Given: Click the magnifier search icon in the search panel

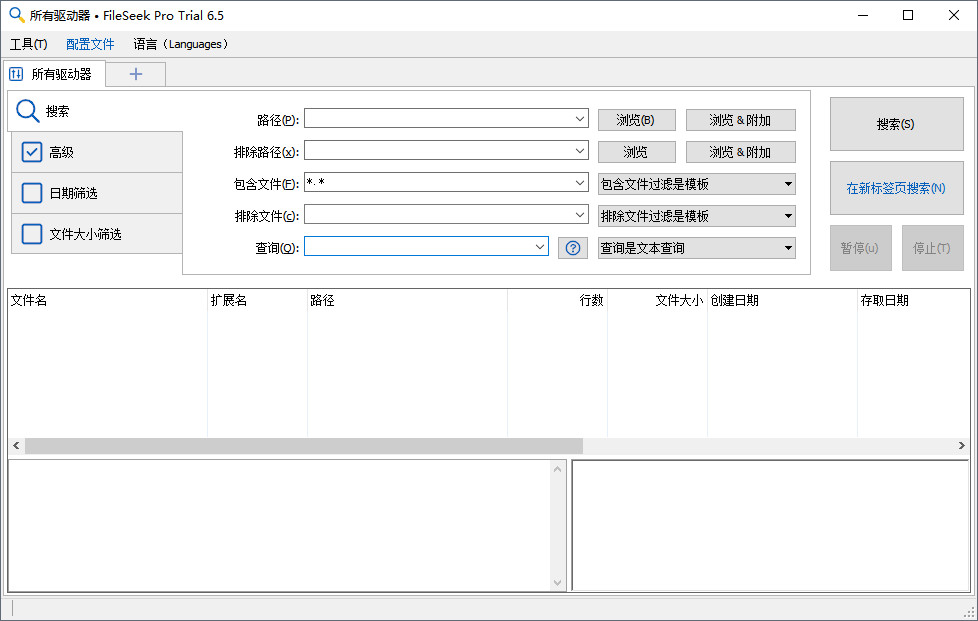Looking at the screenshot, I should pyautogui.click(x=27, y=110).
